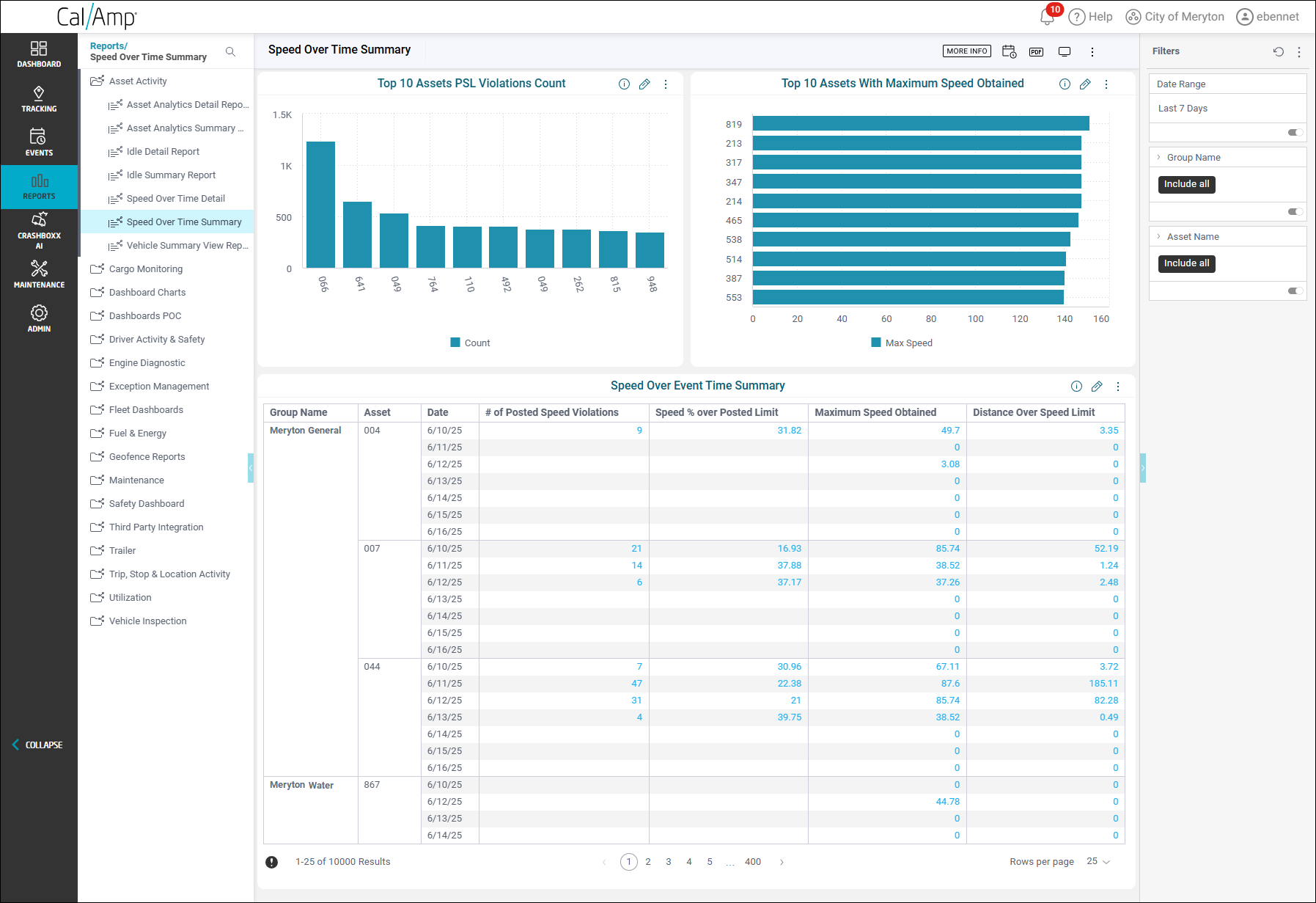Toggle the Group Name filter switch
Image resolution: width=1316 pixels, height=903 pixels.
(1295, 212)
